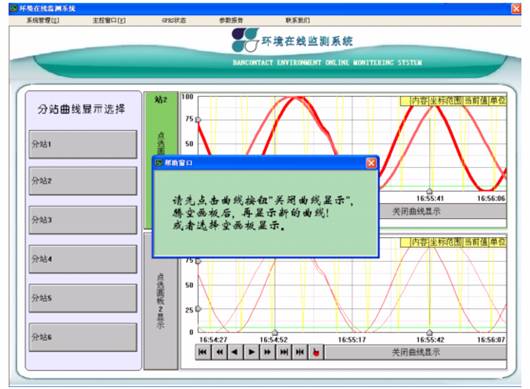The image size is (530, 389).
Task: Open the 主控窗口 menu
Action: pos(109,20)
